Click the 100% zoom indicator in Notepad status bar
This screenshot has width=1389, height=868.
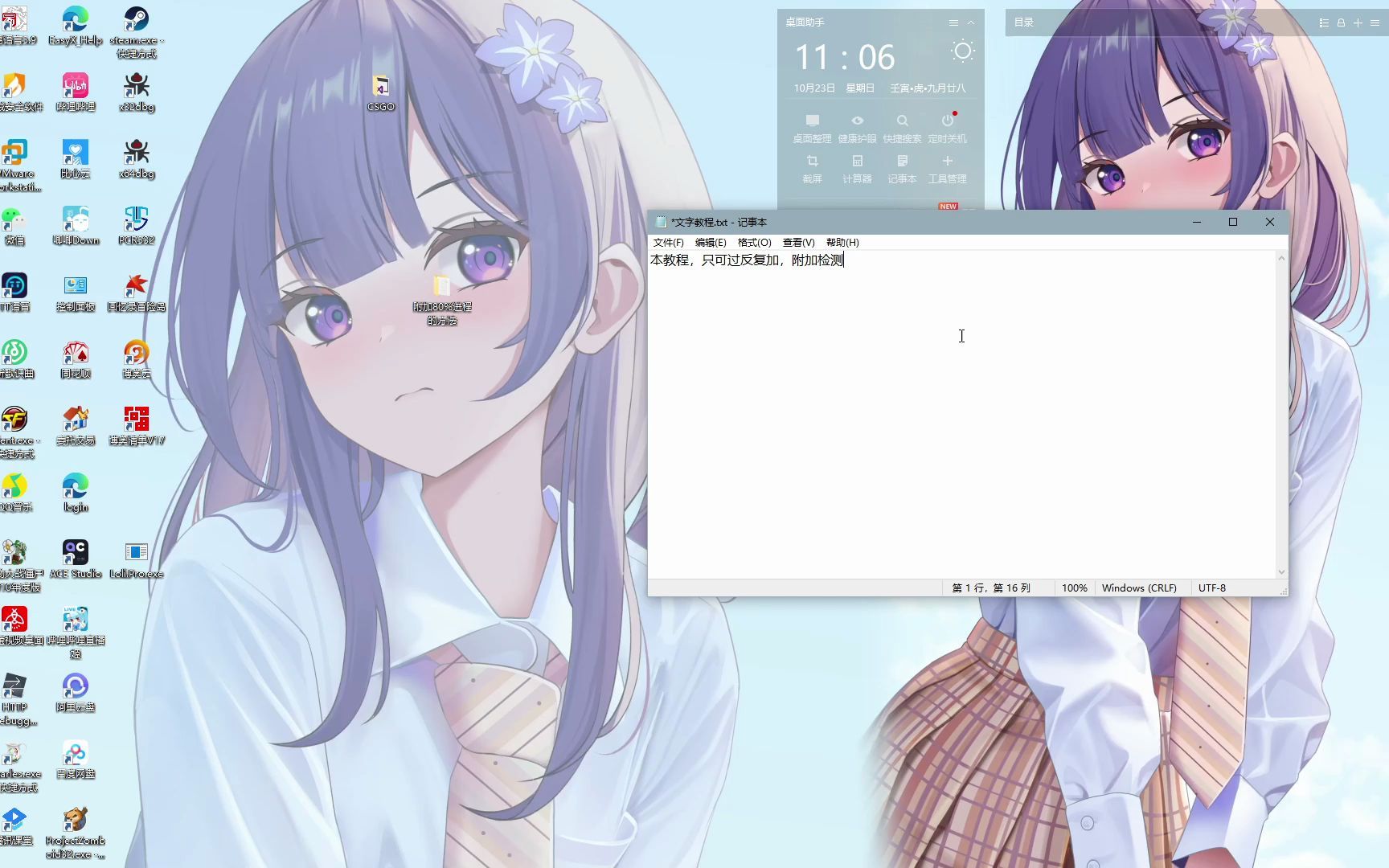1074,588
